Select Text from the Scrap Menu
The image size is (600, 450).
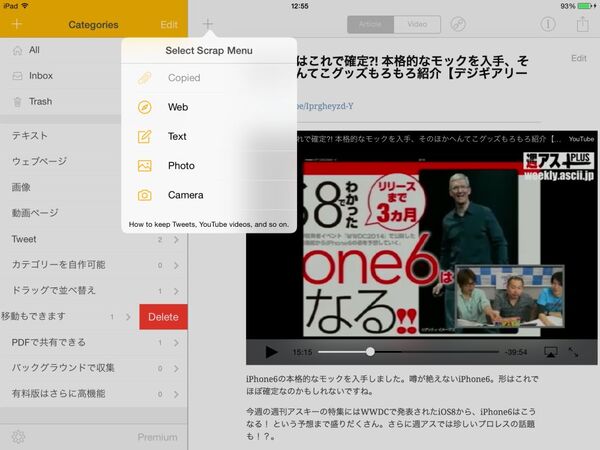(209, 137)
